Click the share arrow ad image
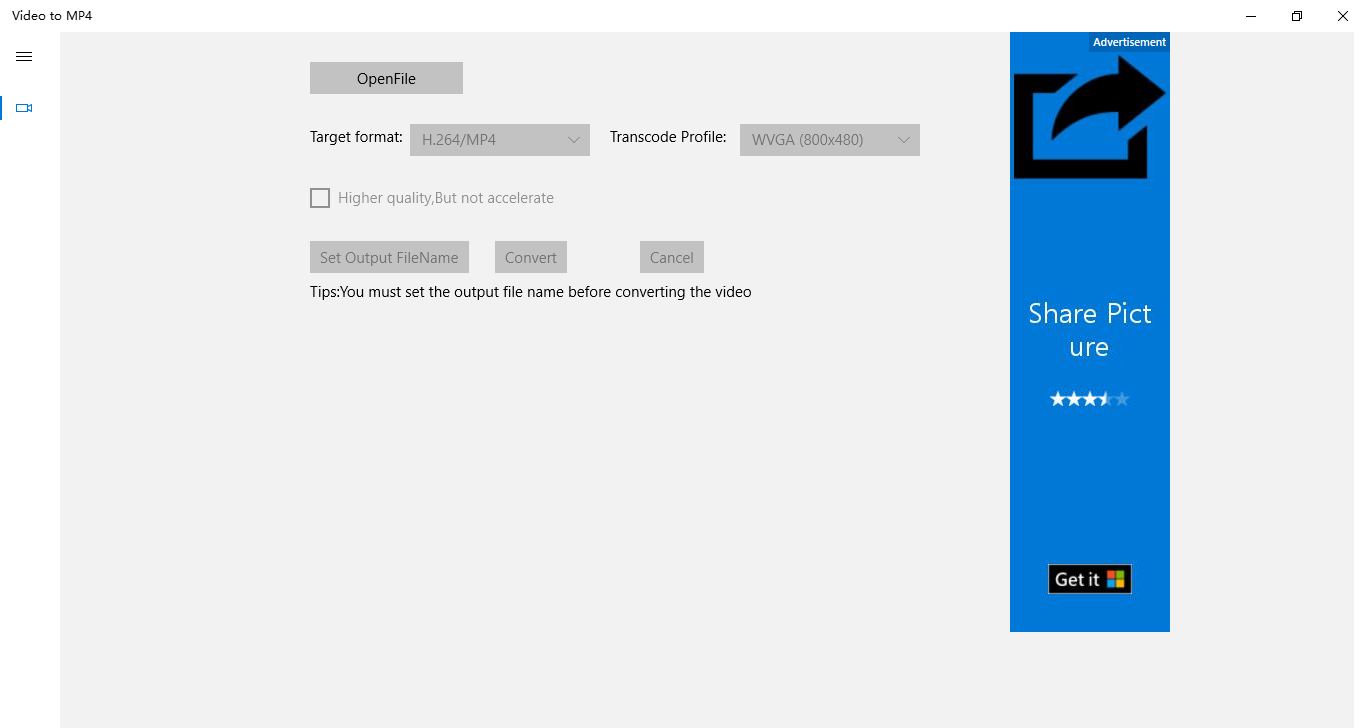 pos(1090,118)
